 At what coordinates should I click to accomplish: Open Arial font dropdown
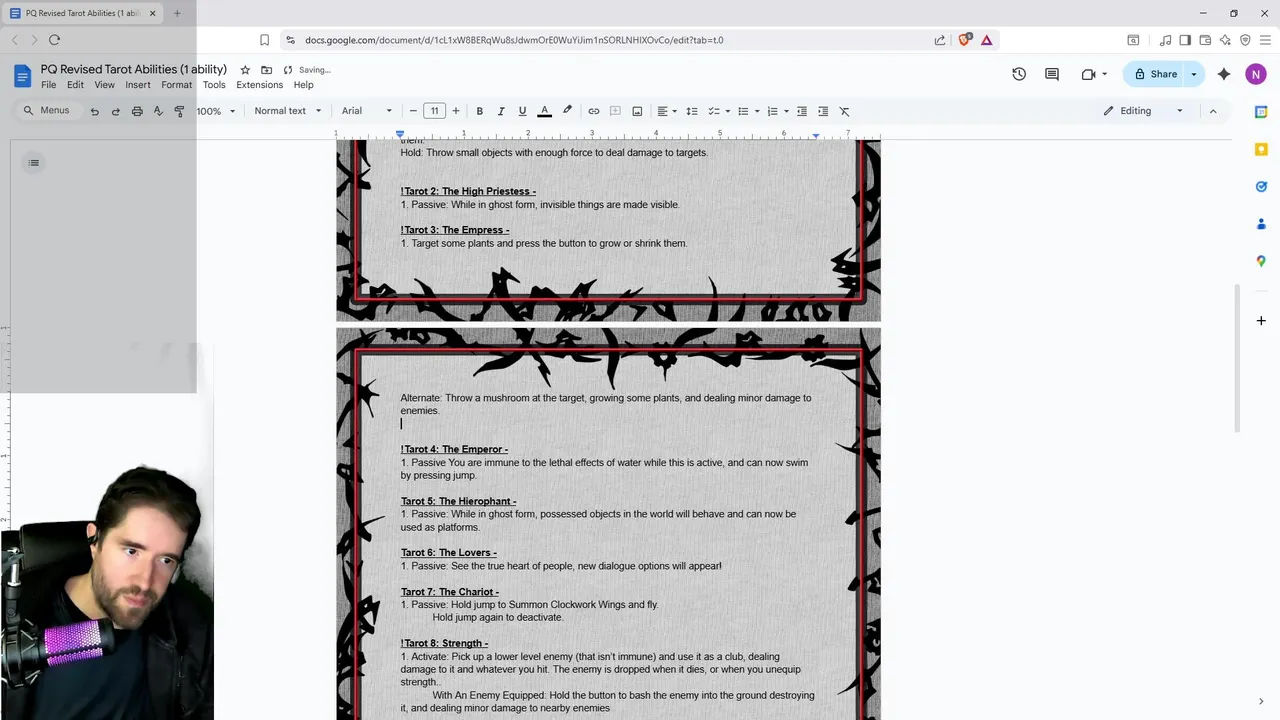click(368, 111)
